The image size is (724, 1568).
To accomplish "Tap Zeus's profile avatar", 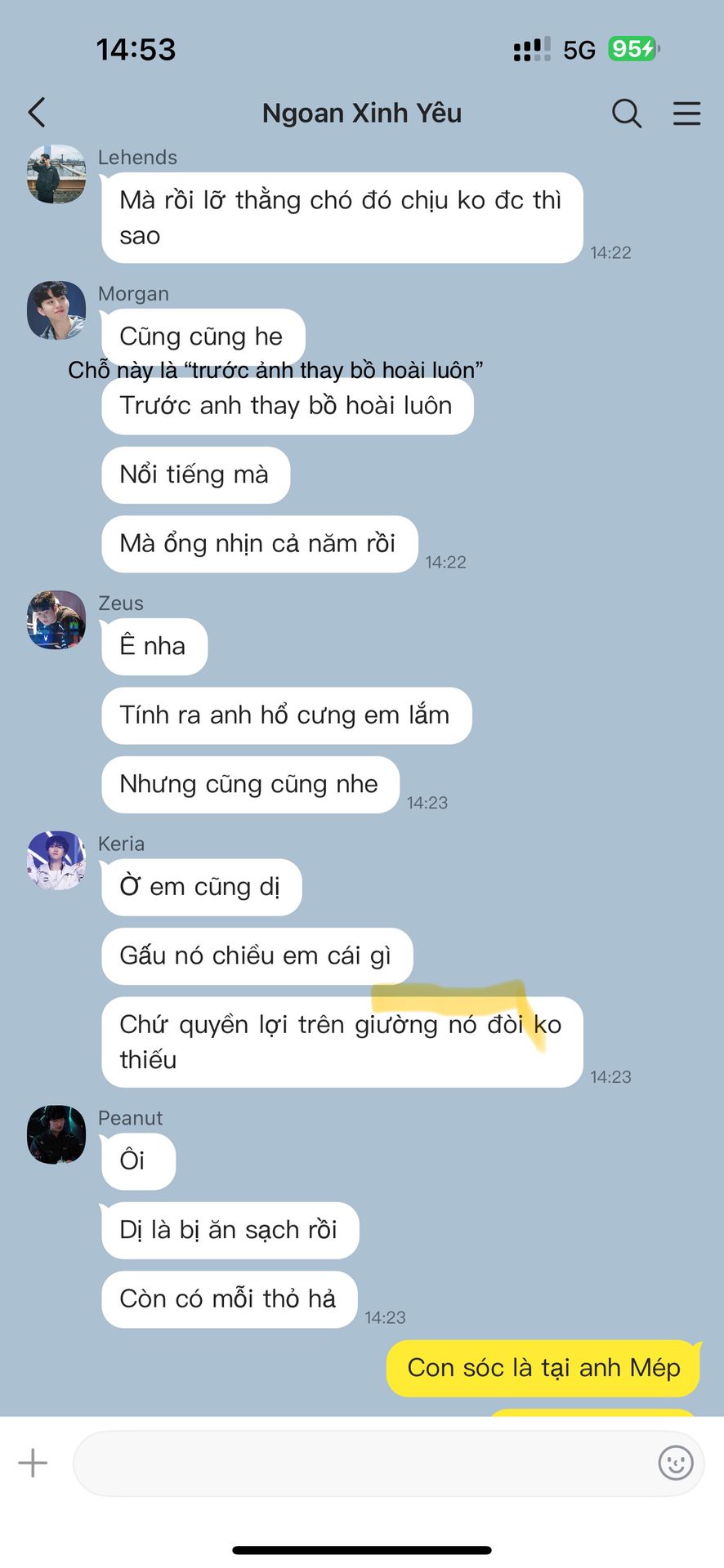I will click(56, 620).
